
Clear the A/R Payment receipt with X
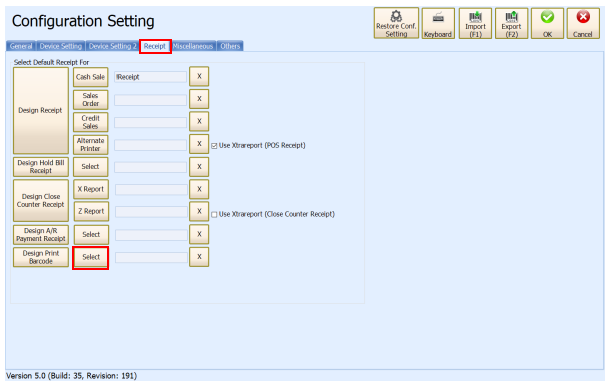199,234
